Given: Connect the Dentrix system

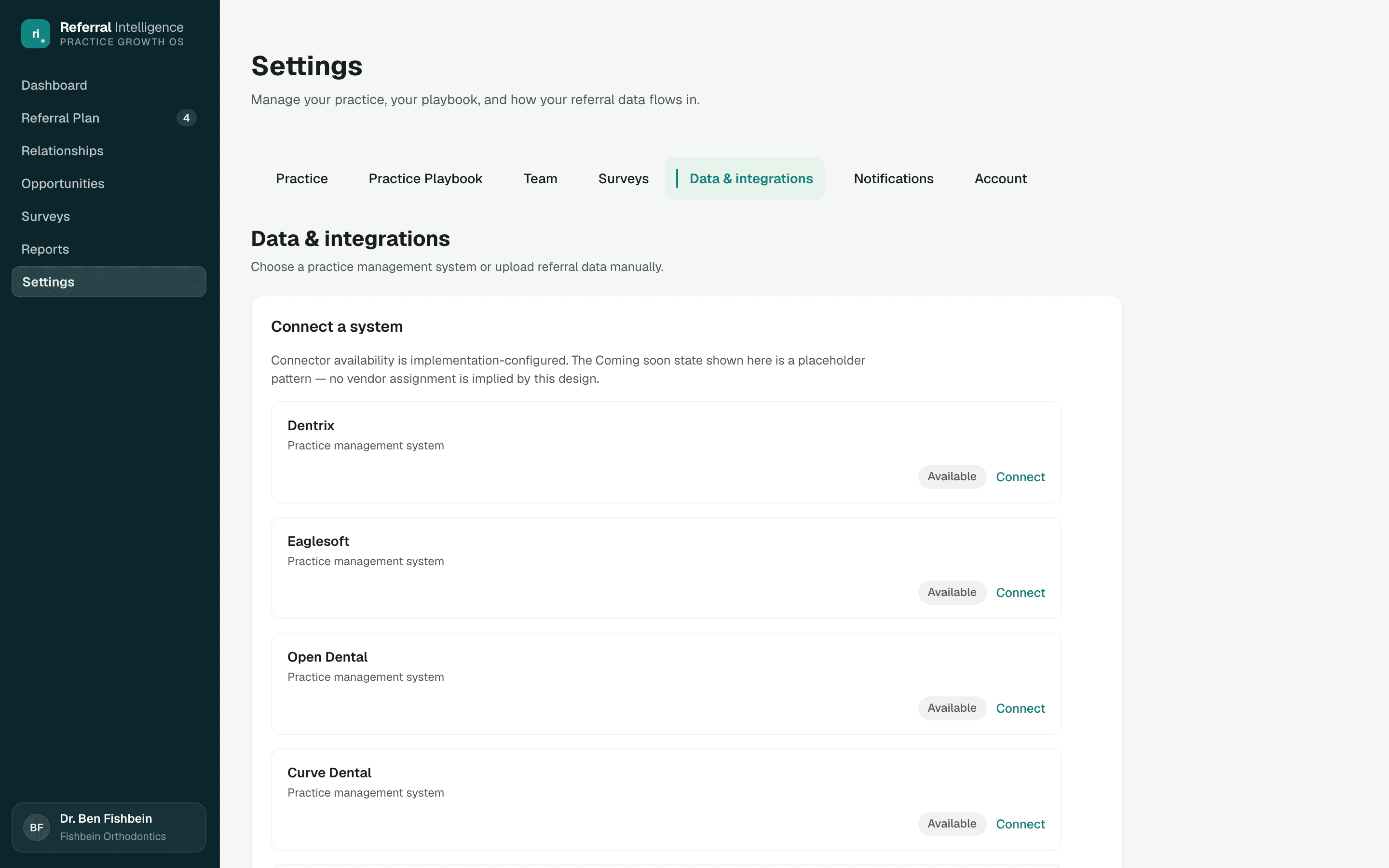Looking at the screenshot, I should pos(1020,476).
